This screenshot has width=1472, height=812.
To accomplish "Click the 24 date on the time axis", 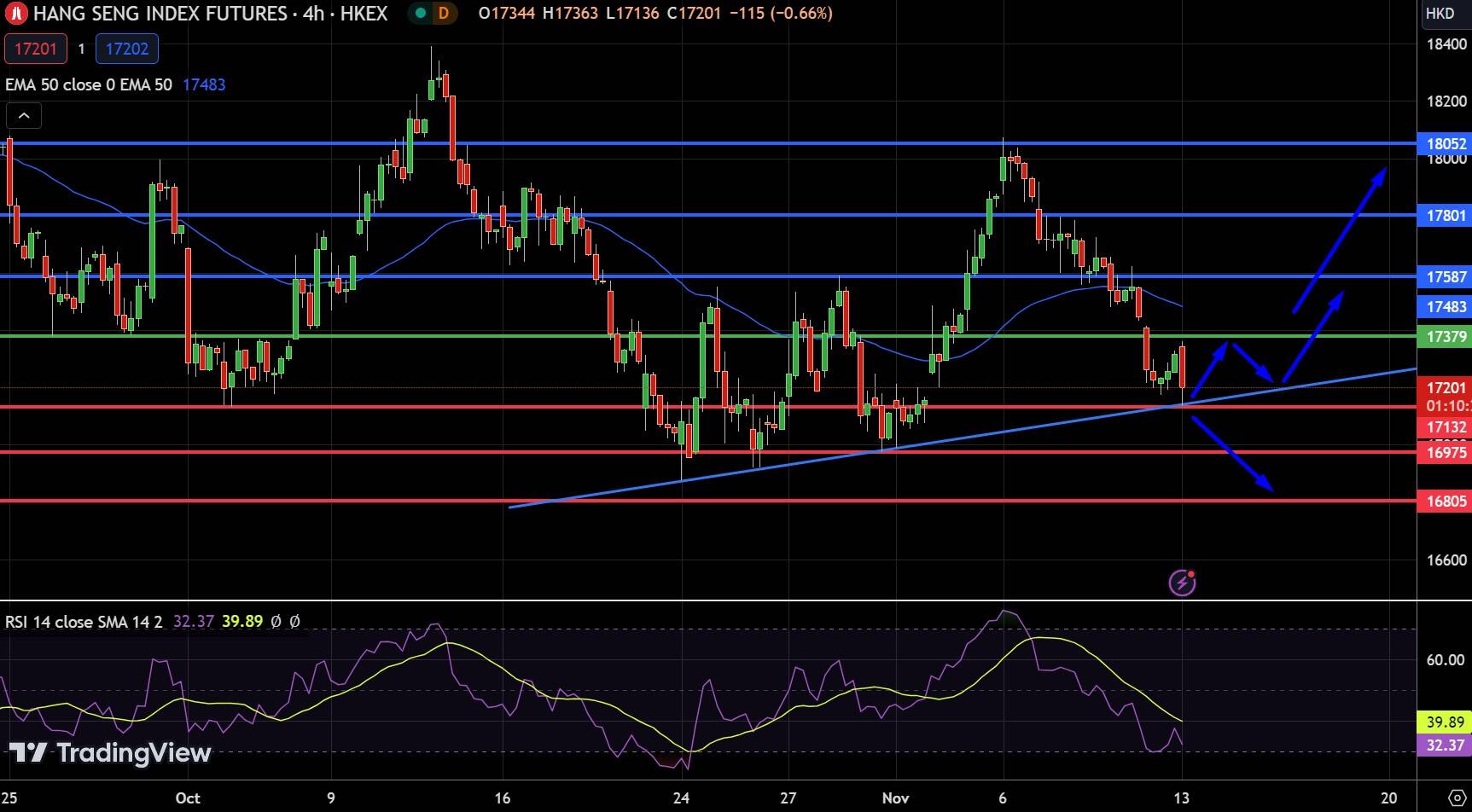I will 681,798.
